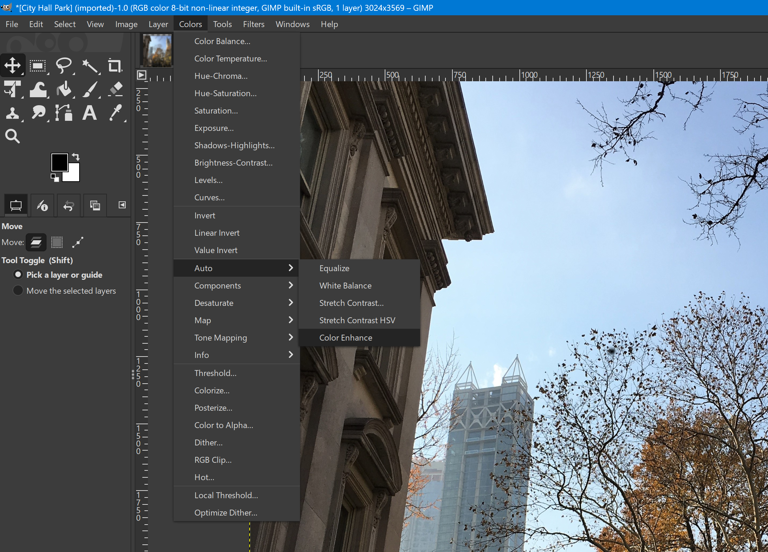Open Posterize... dialog
Screen dimensions: 768x552
click(237, 408)
